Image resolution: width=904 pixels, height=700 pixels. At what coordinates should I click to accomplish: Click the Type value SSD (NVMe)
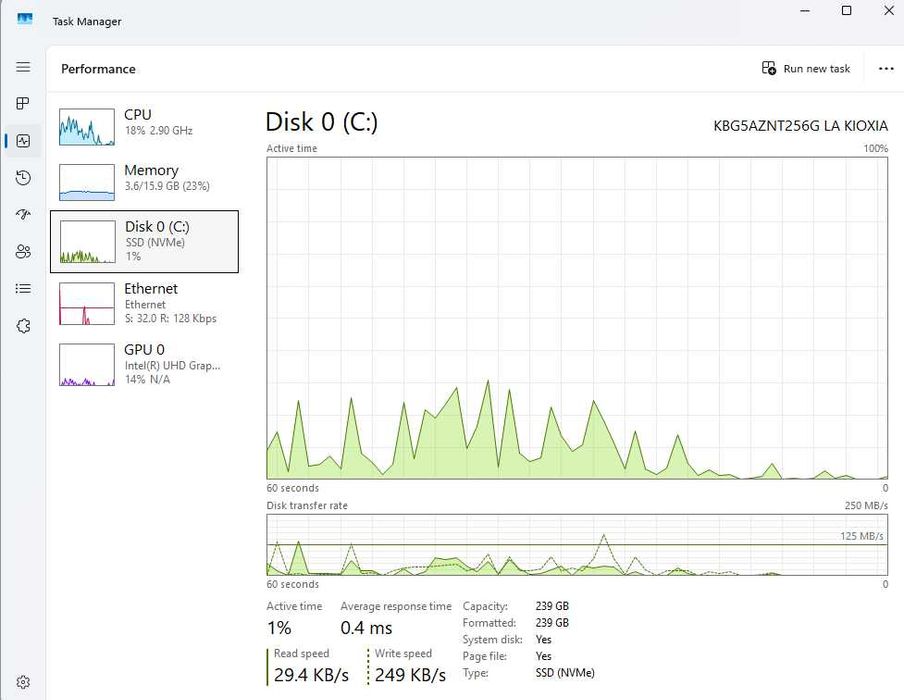[565, 673]
